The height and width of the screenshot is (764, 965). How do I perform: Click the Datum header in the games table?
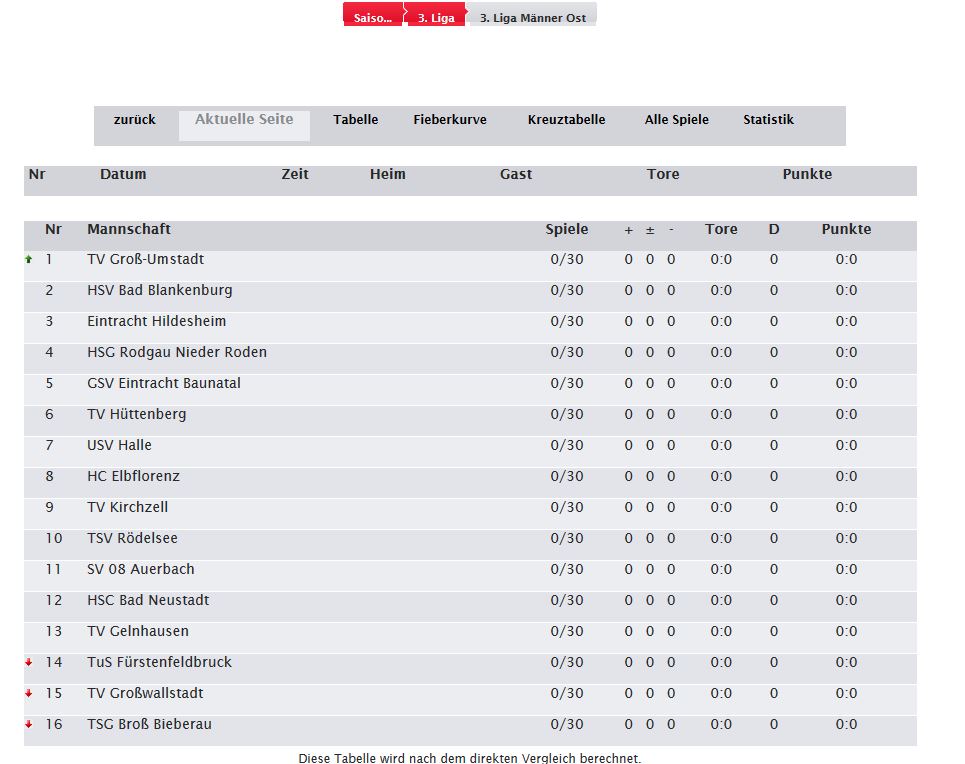coord(123,174)
